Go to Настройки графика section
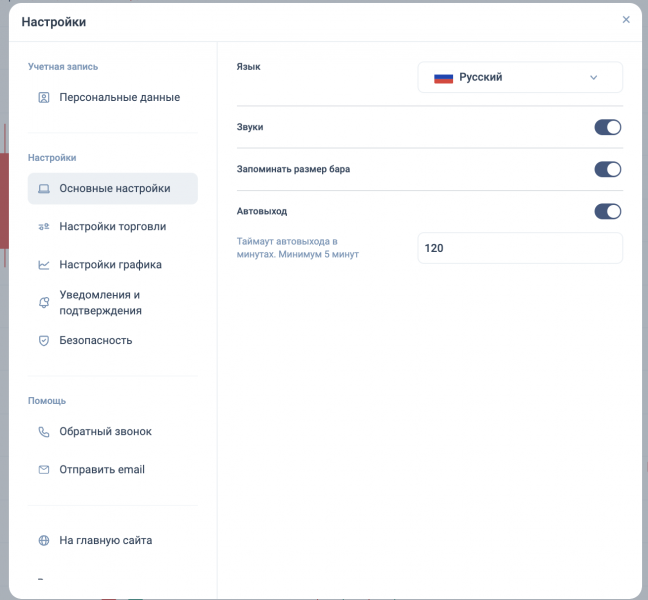648x600 pixels. [x=112, y=264]
